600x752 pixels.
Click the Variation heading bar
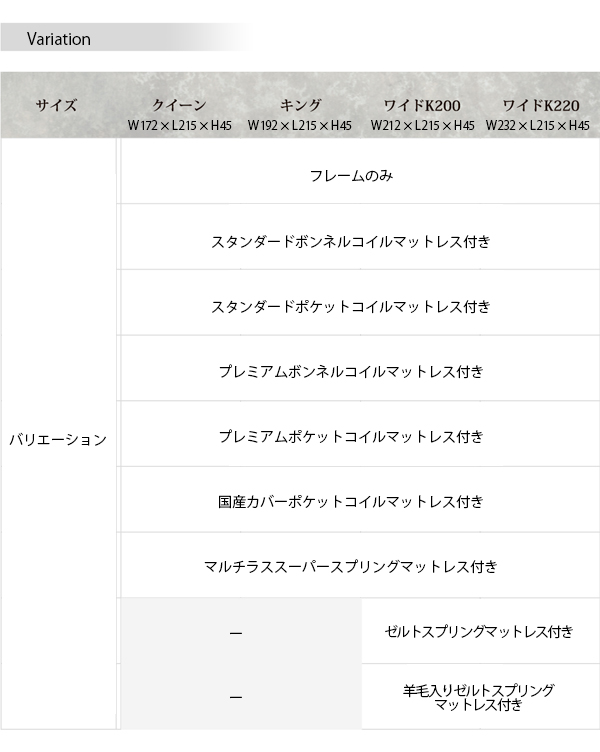pyautogui.click(x=125, y=37)
